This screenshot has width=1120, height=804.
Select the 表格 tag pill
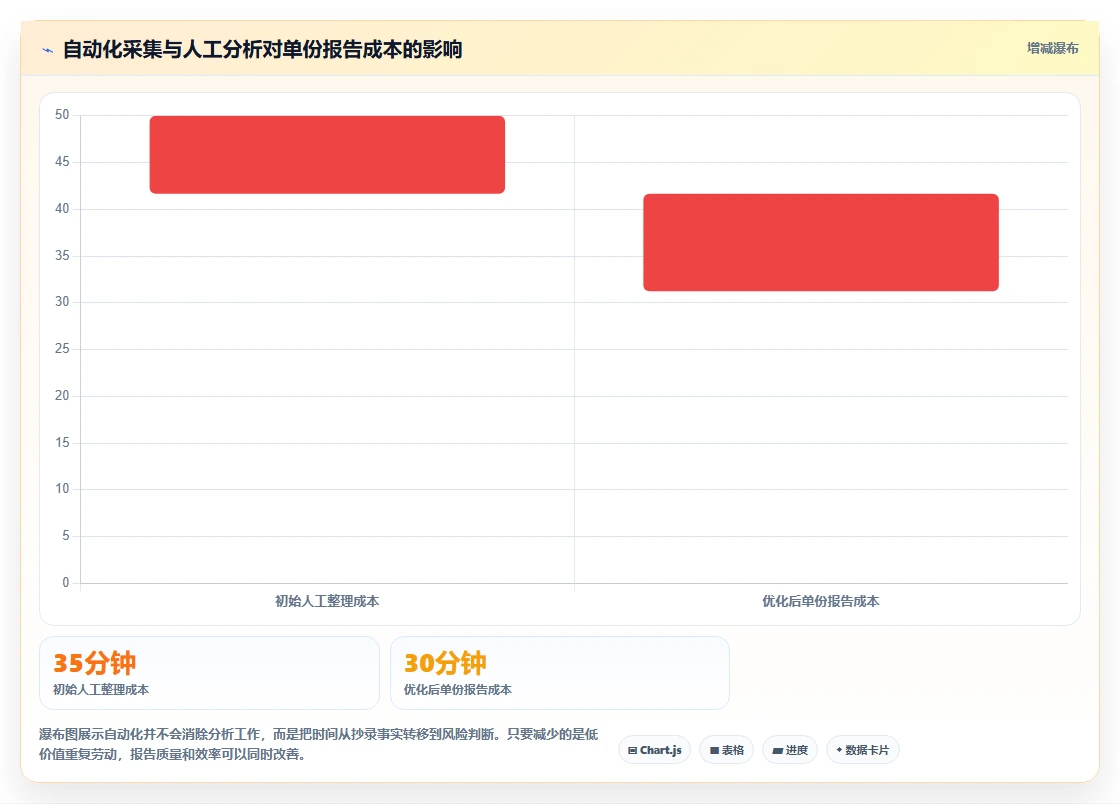click(x=726, y=750)
